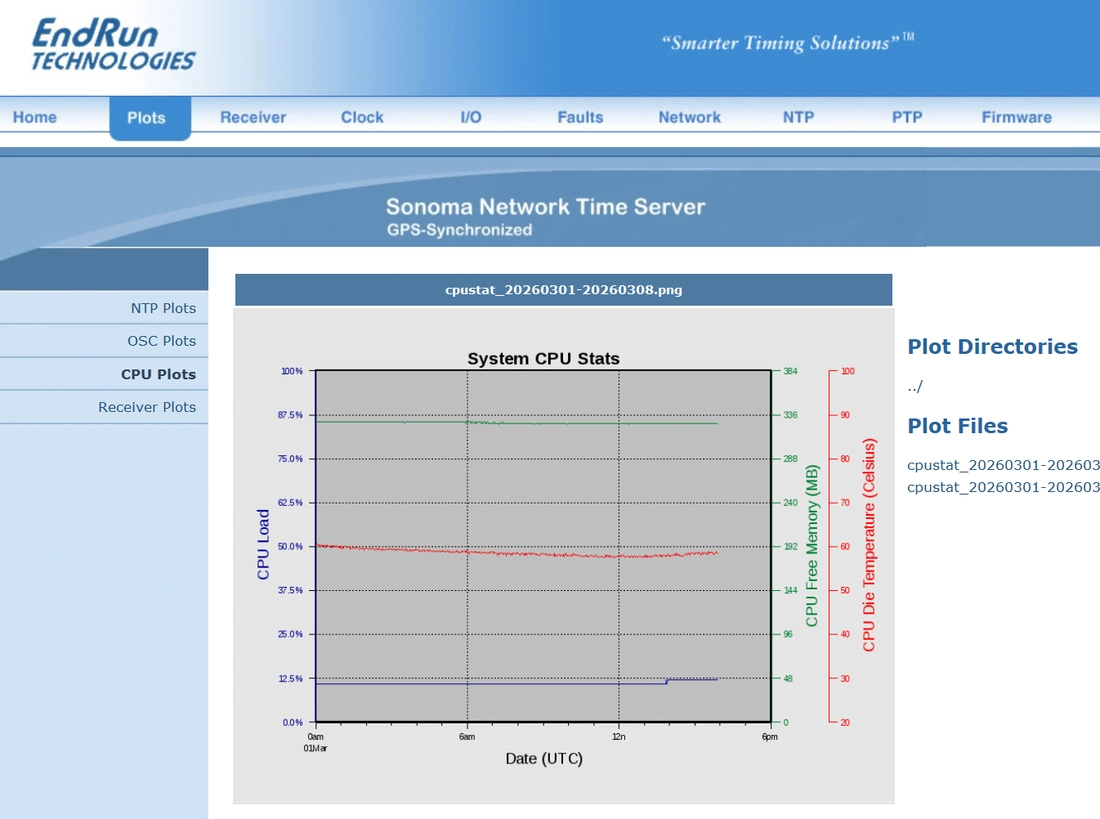Click the Plot Directories heading
The width and height of the screenshot is (1100, 819).
[993, 347]
